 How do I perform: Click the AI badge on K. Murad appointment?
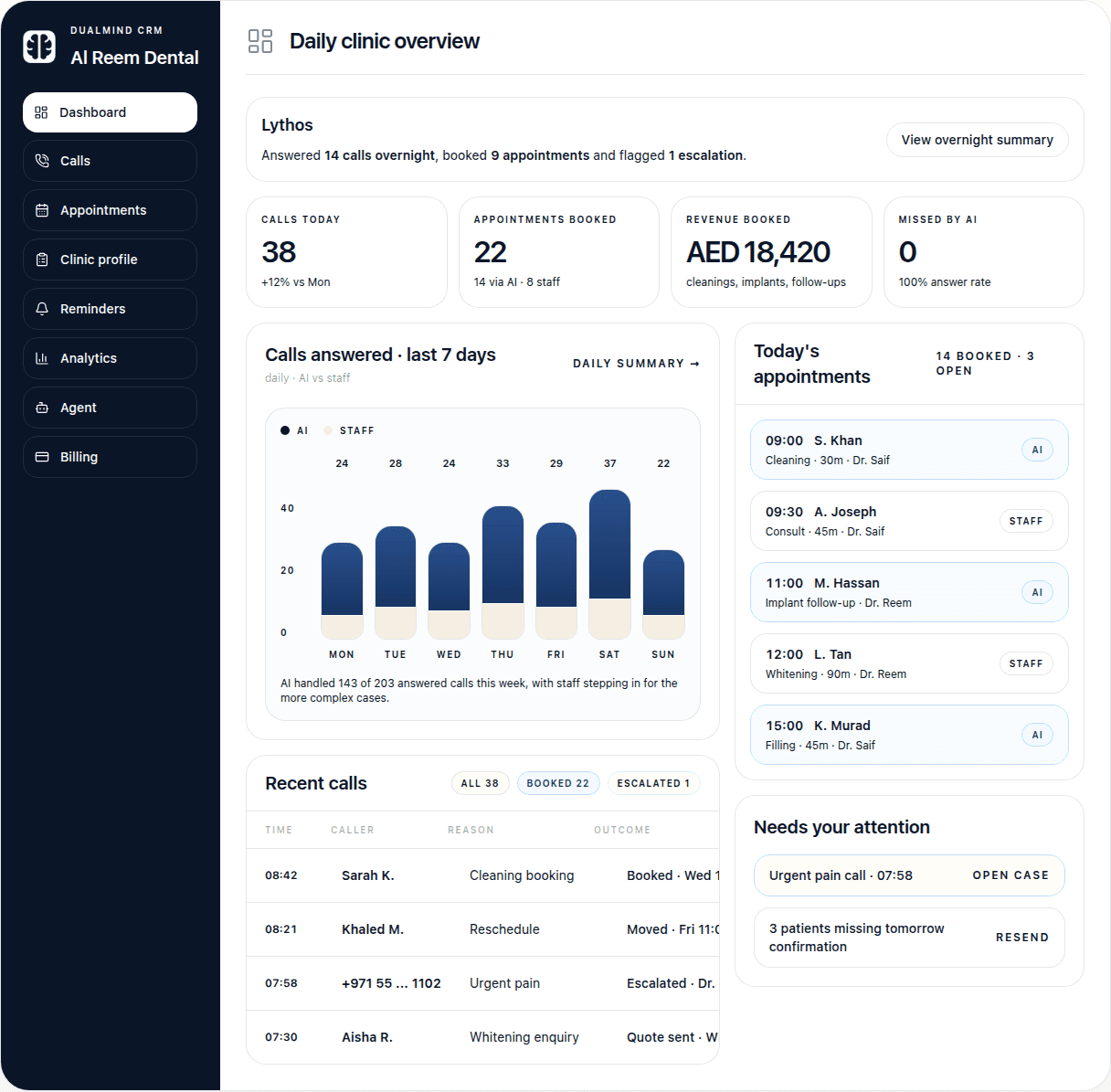[x=1037, y=735]
